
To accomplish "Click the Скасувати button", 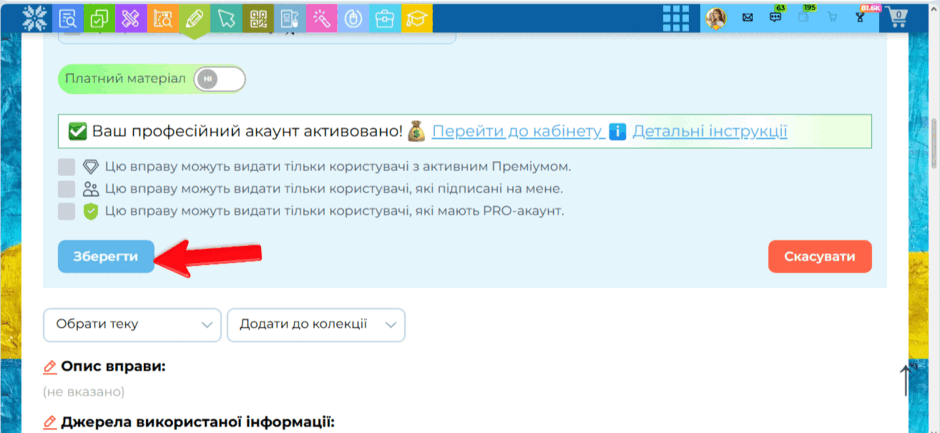I will (820, 257).
